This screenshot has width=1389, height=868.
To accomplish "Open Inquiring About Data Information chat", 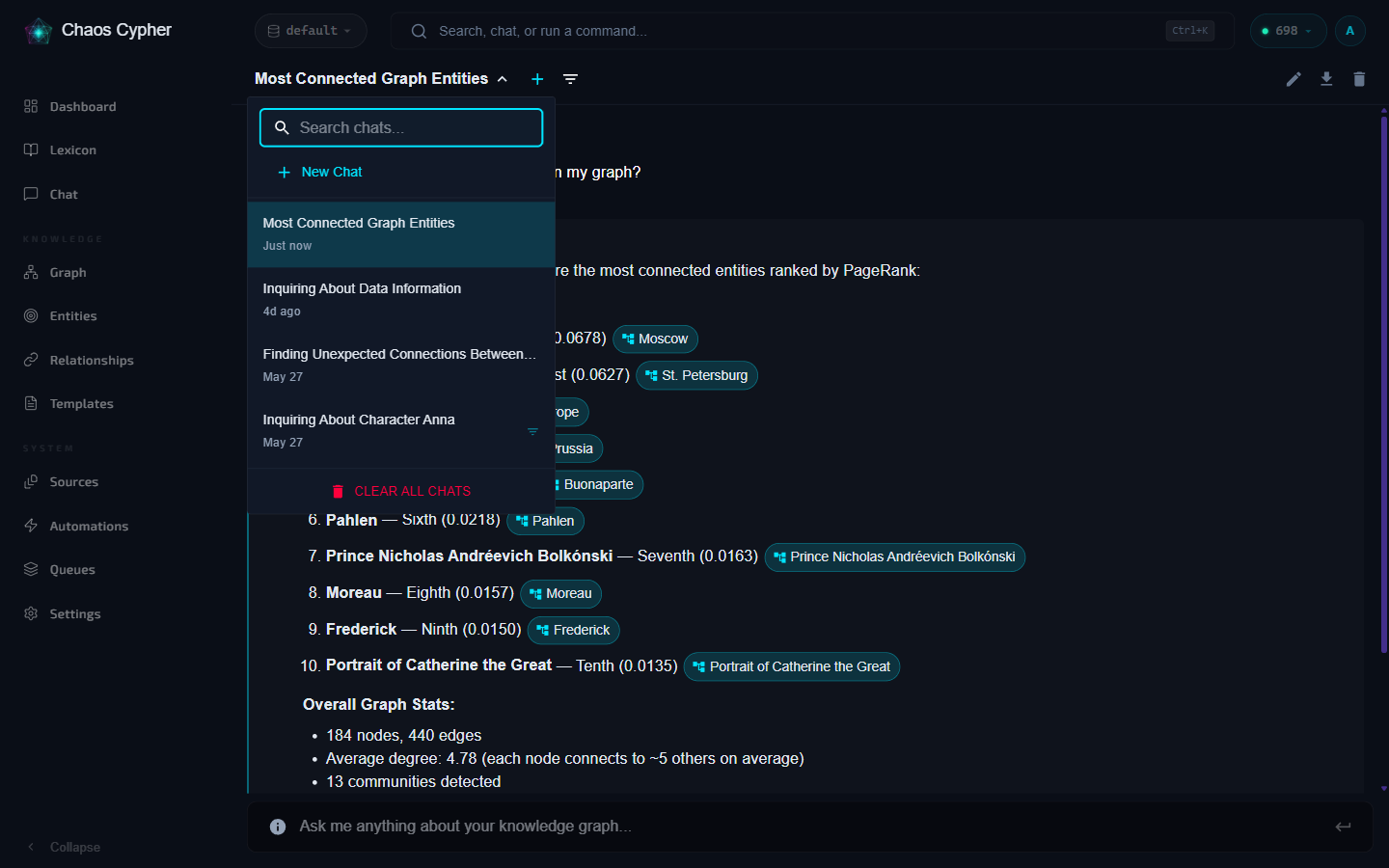I will 401,300.
